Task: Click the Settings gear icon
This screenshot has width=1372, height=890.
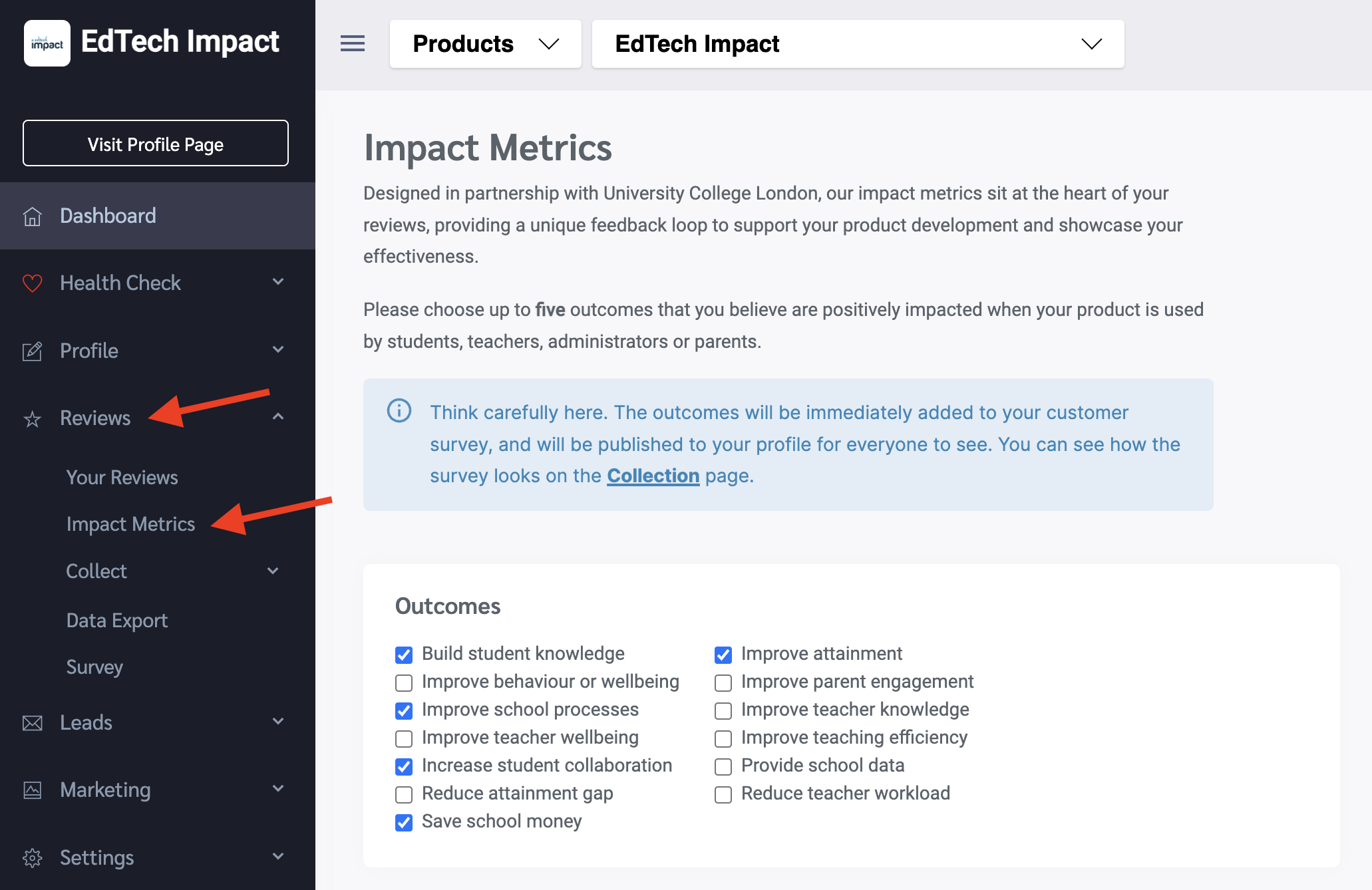Action: coord(32,858)
